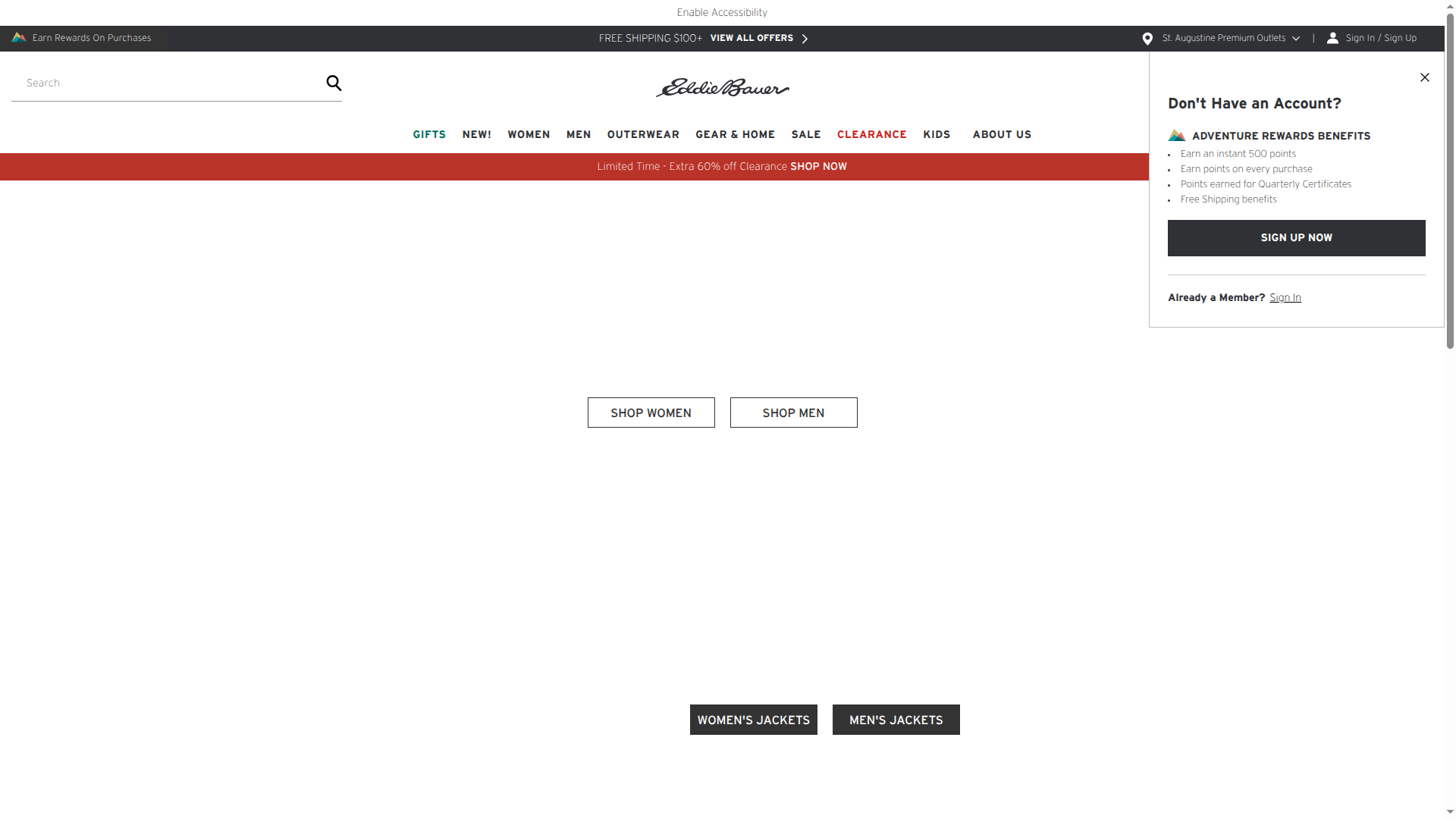Screen dimensions: 1456x819
Task: Click SHOP NOW in the clearance banner
Action: pos(818,166)
